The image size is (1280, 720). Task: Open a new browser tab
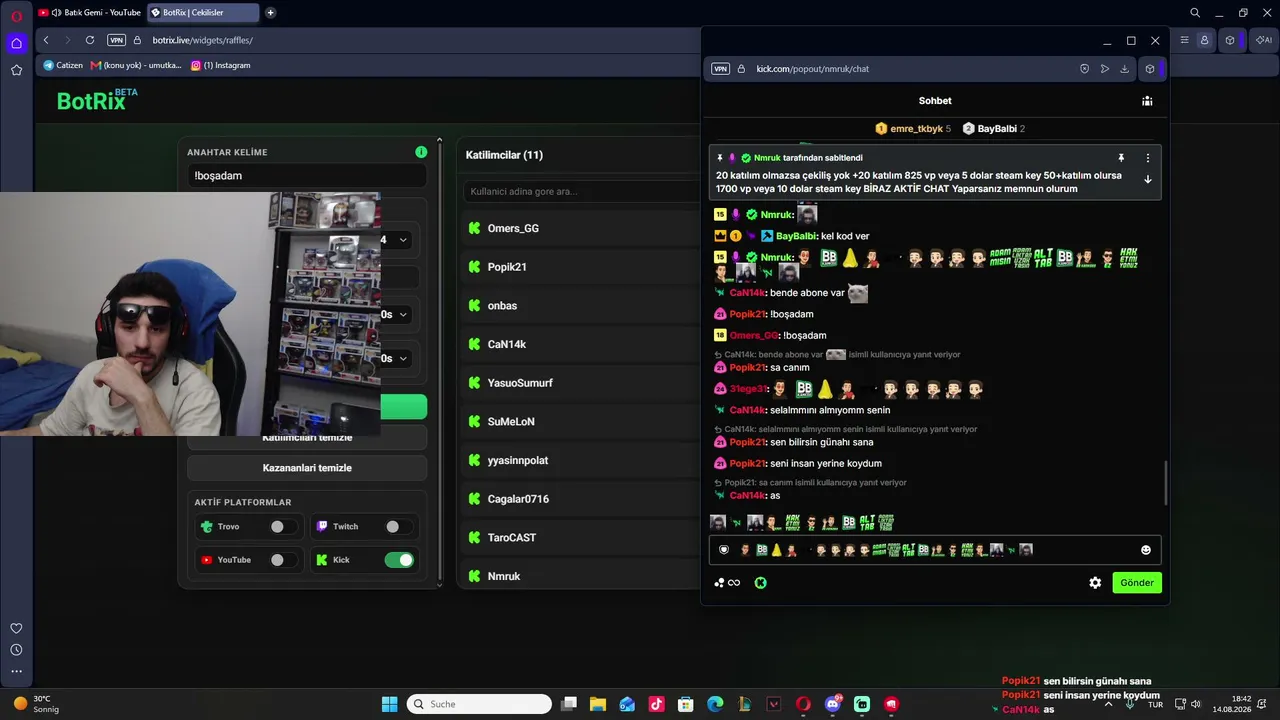[x=270, y=13]
